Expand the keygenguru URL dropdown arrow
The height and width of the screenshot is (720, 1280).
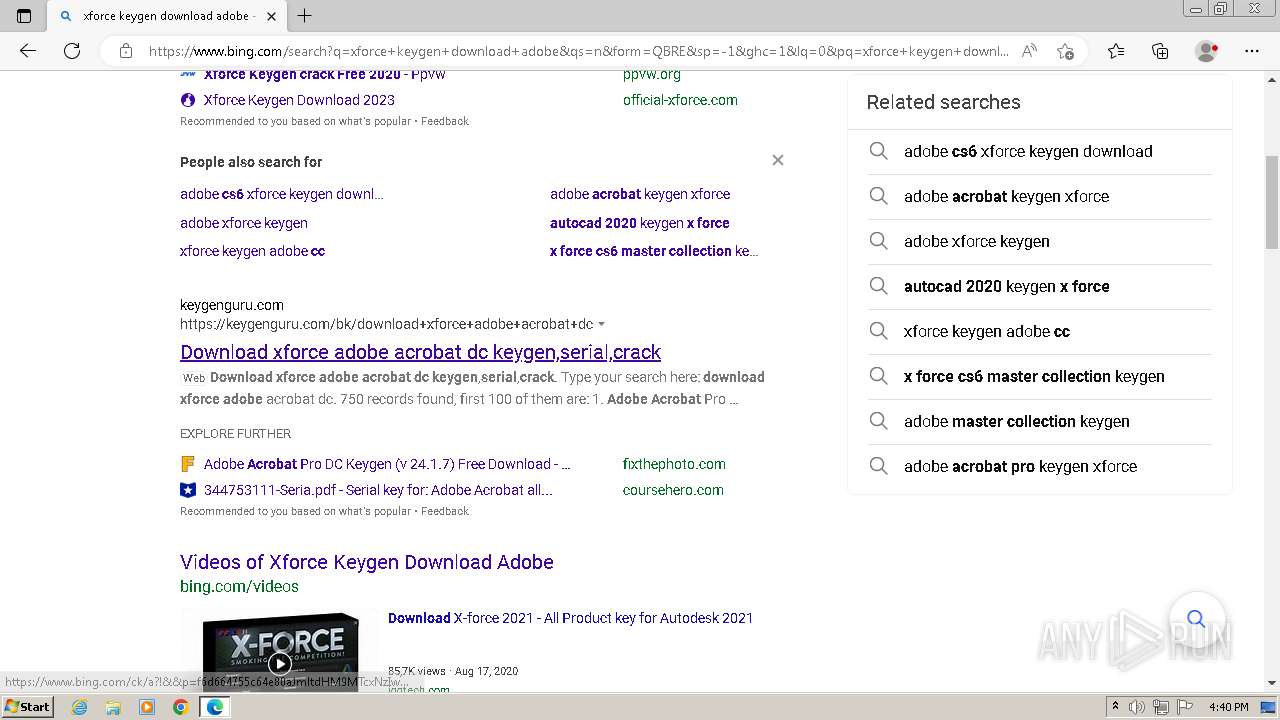(x=601, y=324)
